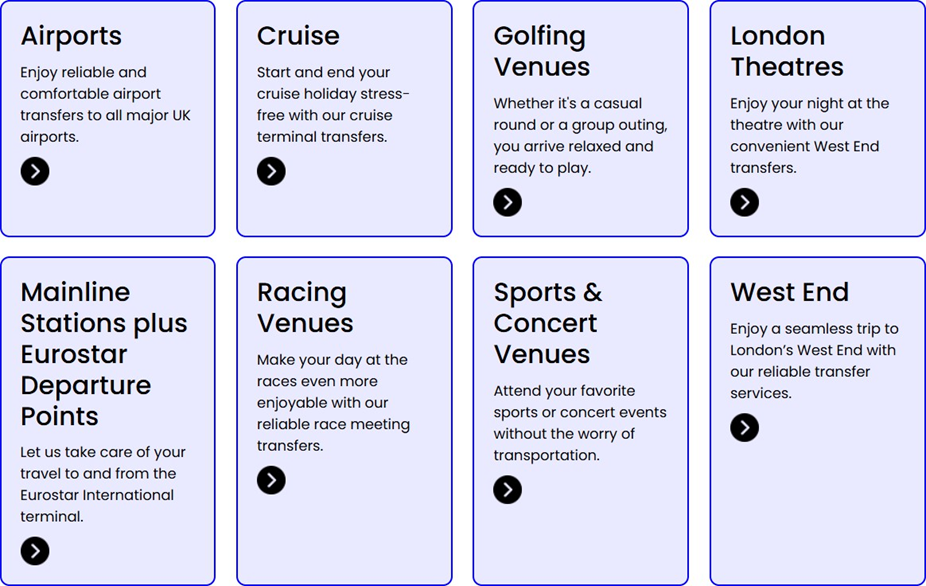Click the Golfing Venues arrow icon
This screenshot has height=586, width=926.
508,202
